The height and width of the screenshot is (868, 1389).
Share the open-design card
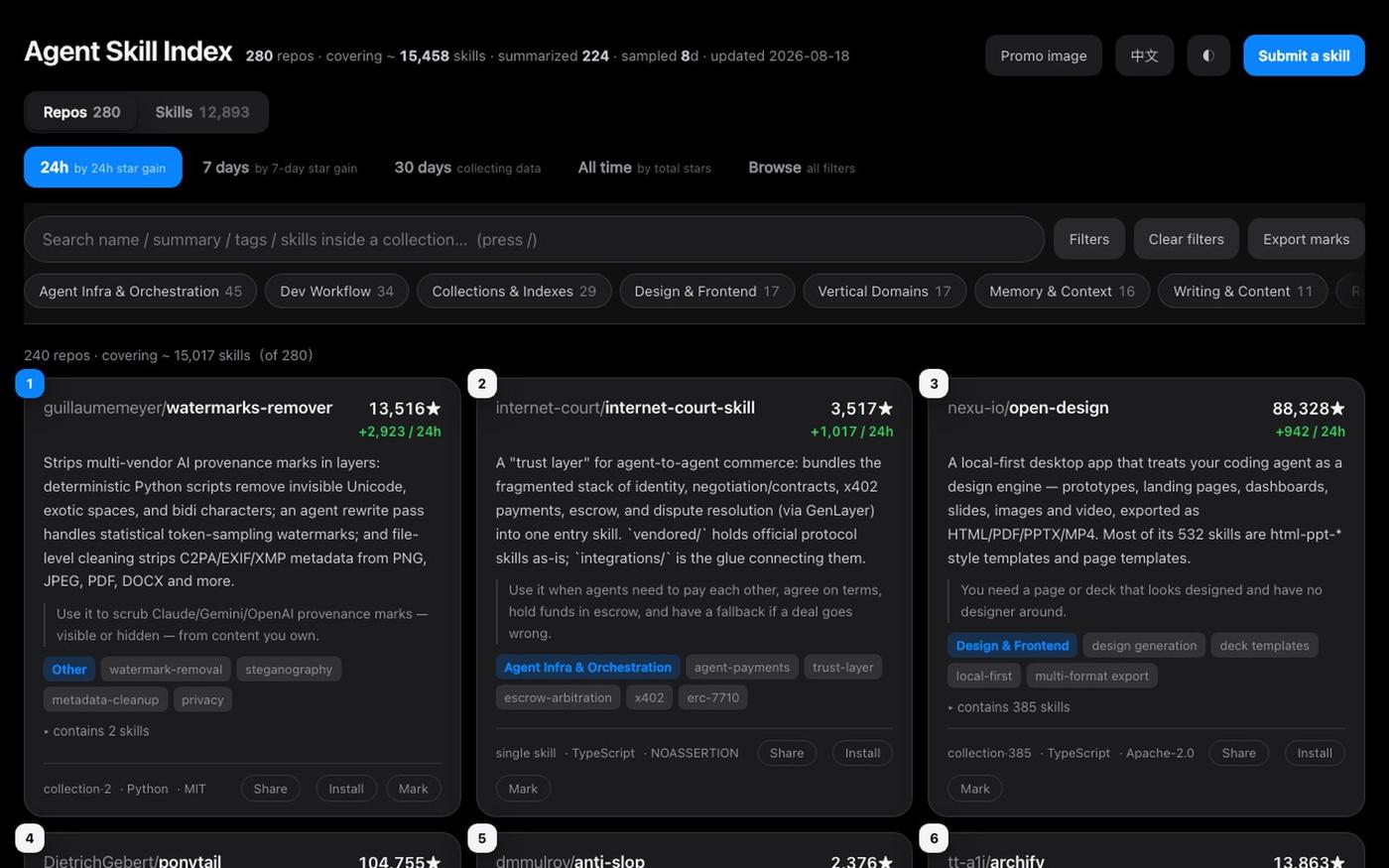1239,753
